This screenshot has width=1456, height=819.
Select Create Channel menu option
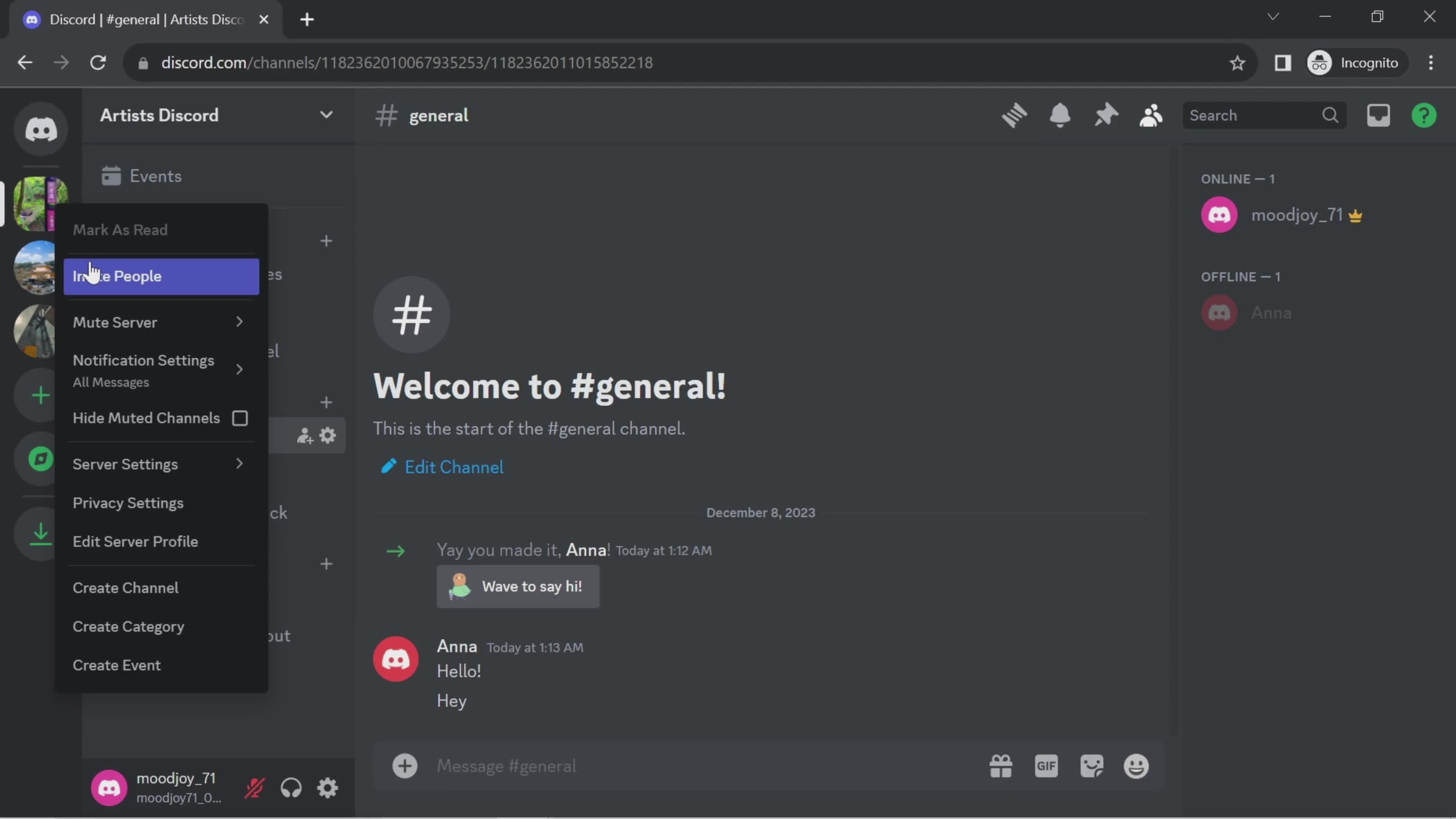click(x=125, y=587)
